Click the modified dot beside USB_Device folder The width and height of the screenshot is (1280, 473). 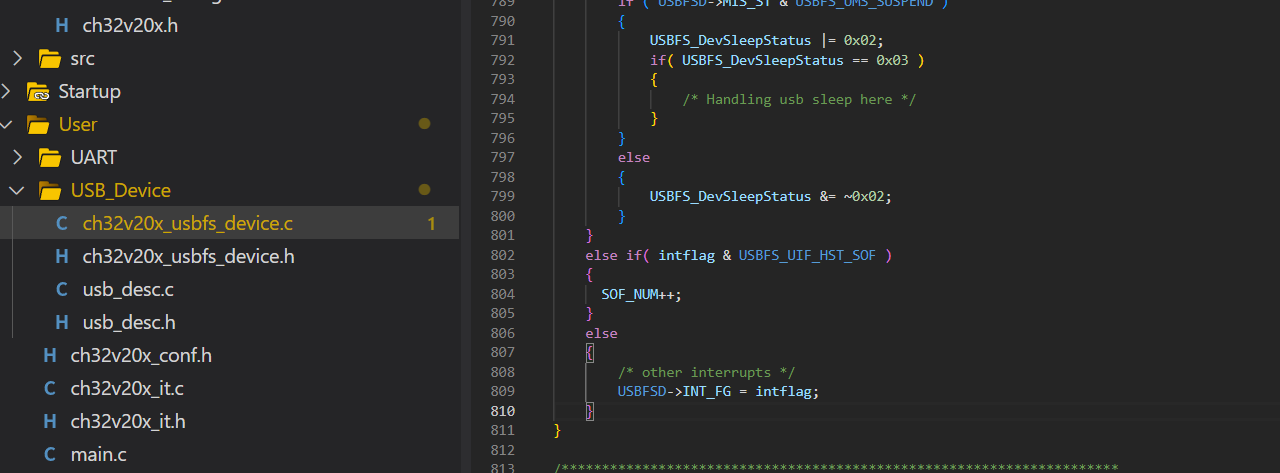pos(424,190)
